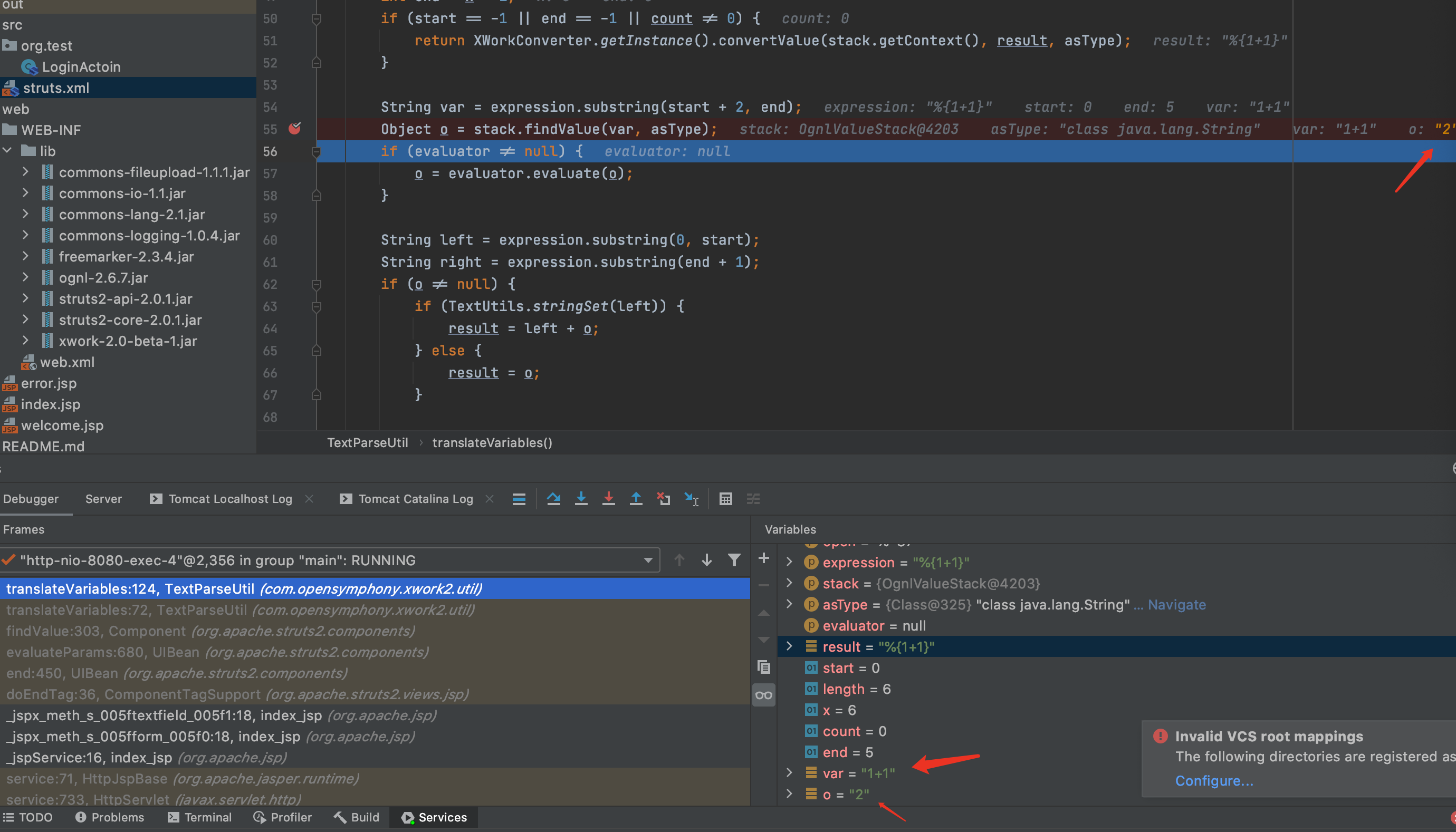Expand the result variable row

click(789, 646)
